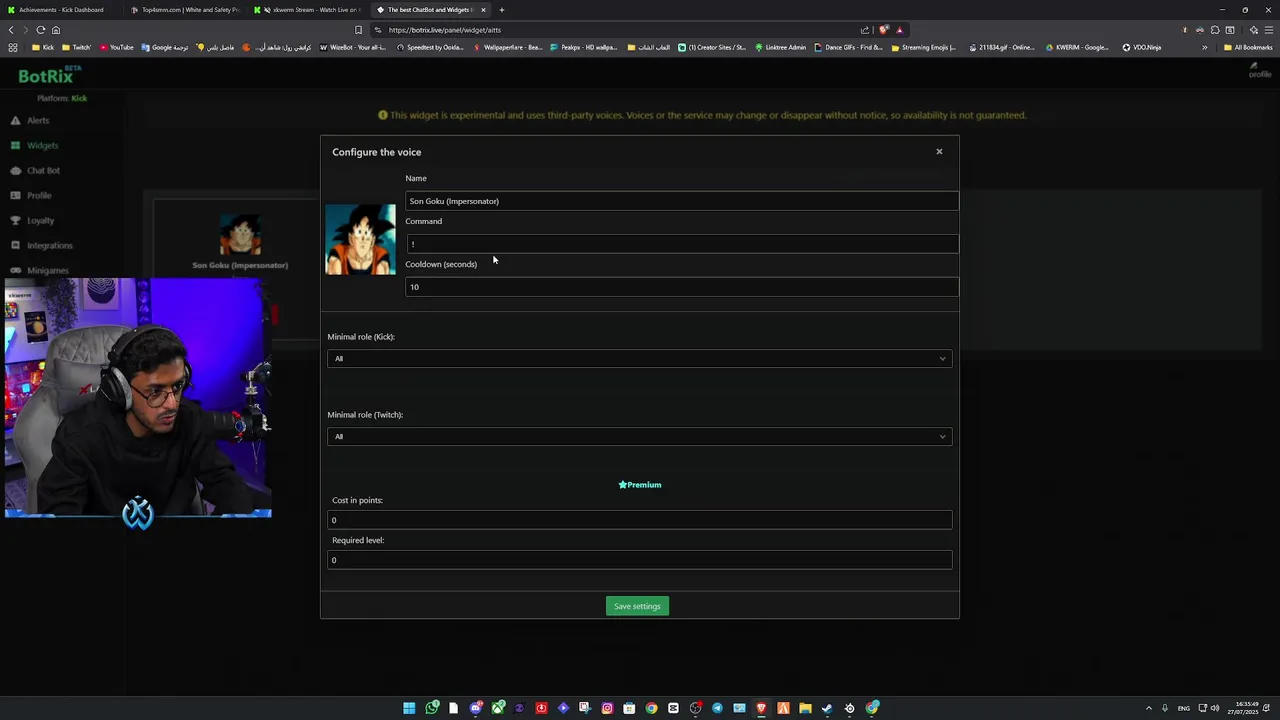Image resolution: width=1280 pixels, height=720 pixels.
Task: Open the Xbox app in taskbar
Action: [x=498, y=708]
